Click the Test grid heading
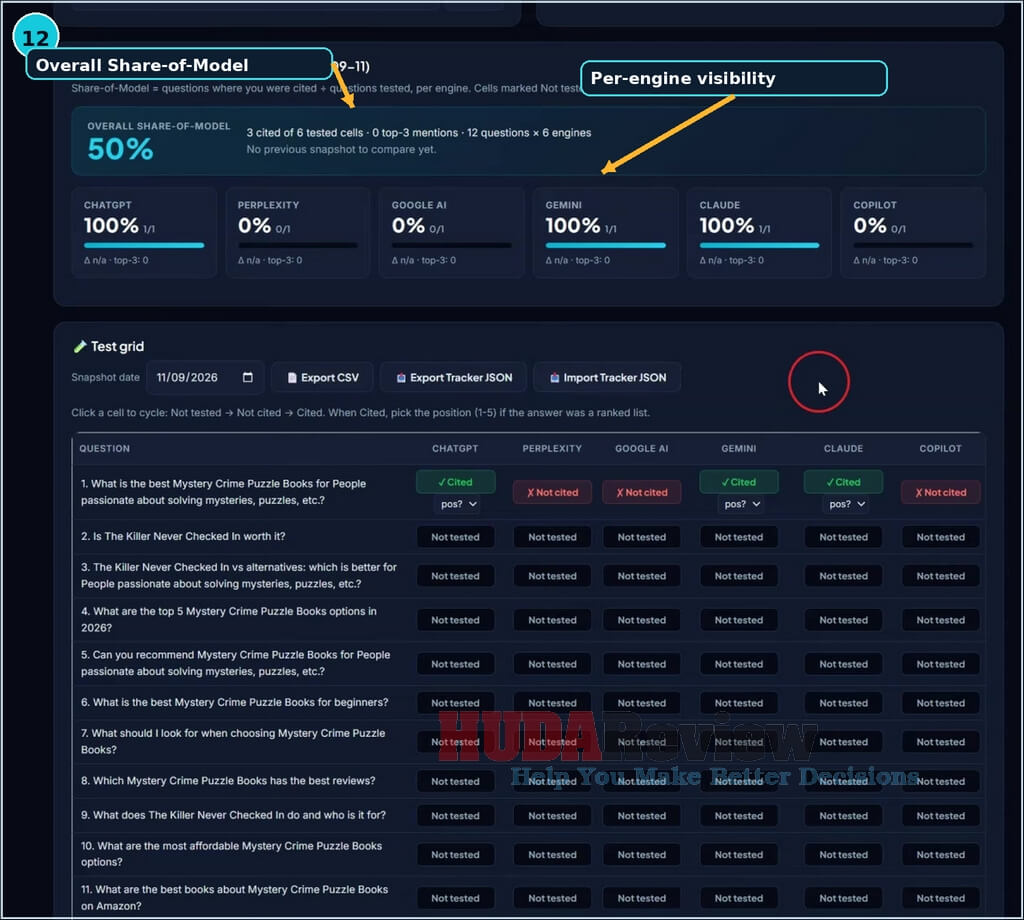This screenshot has height=920, width=1024. tap(117, 346)
